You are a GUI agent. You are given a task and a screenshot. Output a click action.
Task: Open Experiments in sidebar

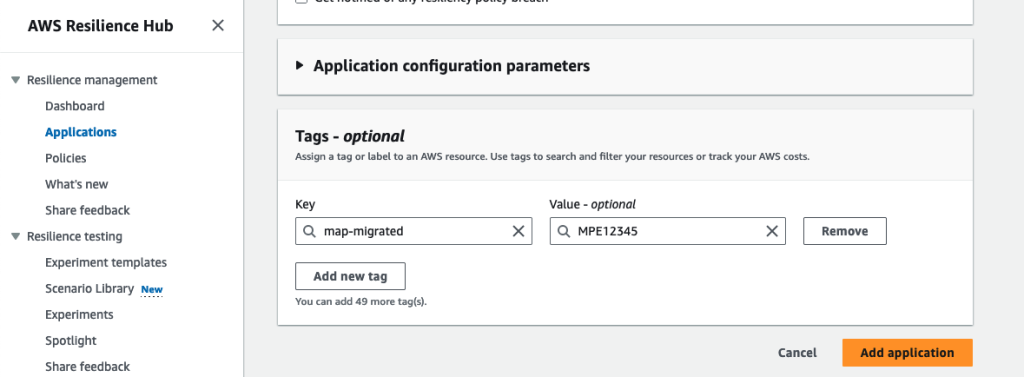point(79,315)
